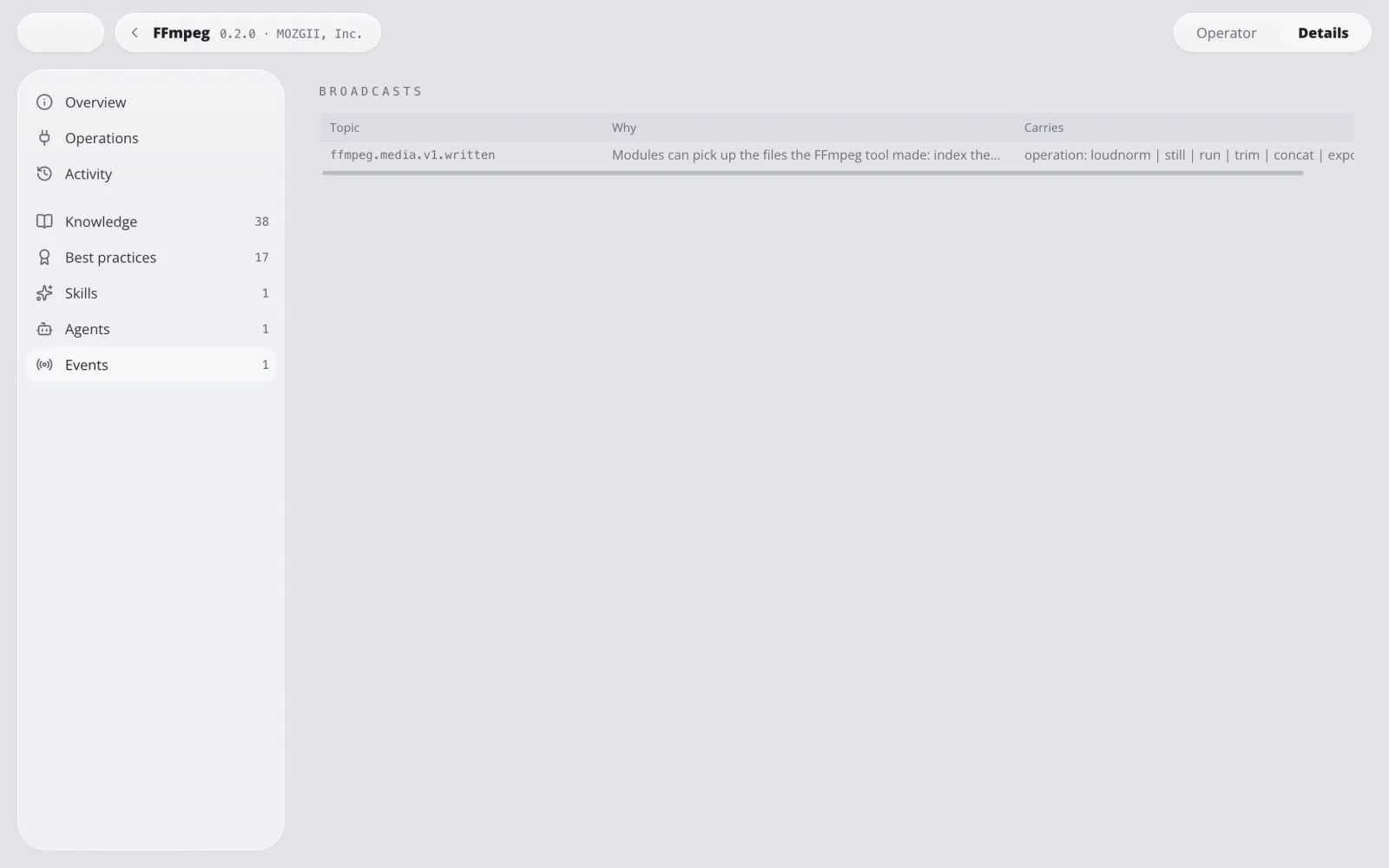Click the Skills sparkle icon
Screen dimensions: 1389x868
click(x=44, y=293)
